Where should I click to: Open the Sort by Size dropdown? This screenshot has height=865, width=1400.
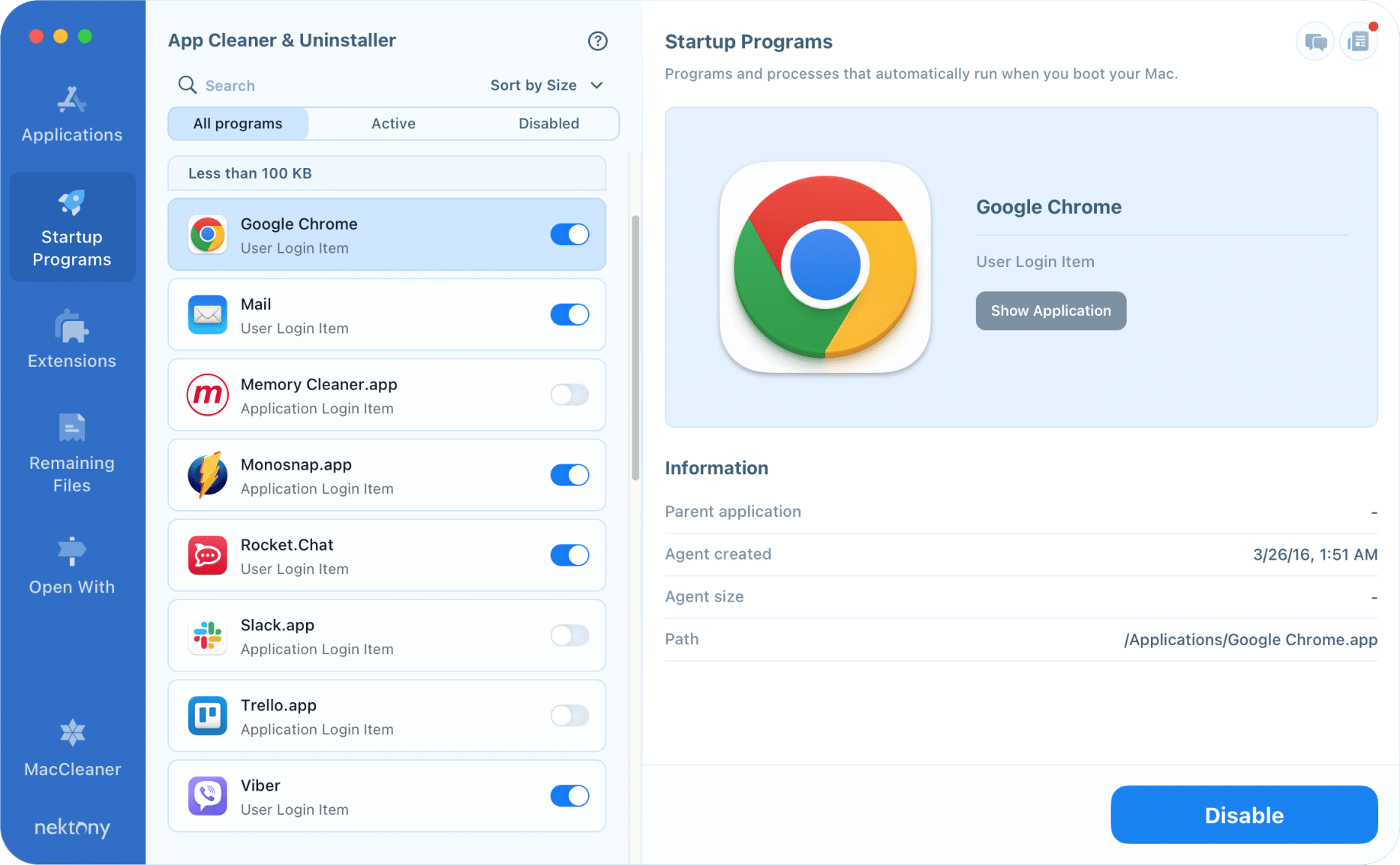point(547,86)
